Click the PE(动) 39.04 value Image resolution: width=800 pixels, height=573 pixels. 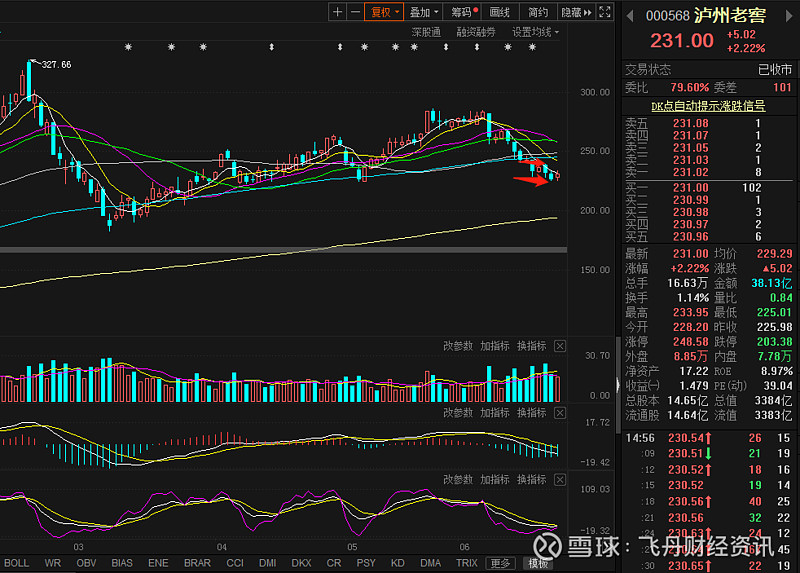pyautogui.click(x=778, y=385)
